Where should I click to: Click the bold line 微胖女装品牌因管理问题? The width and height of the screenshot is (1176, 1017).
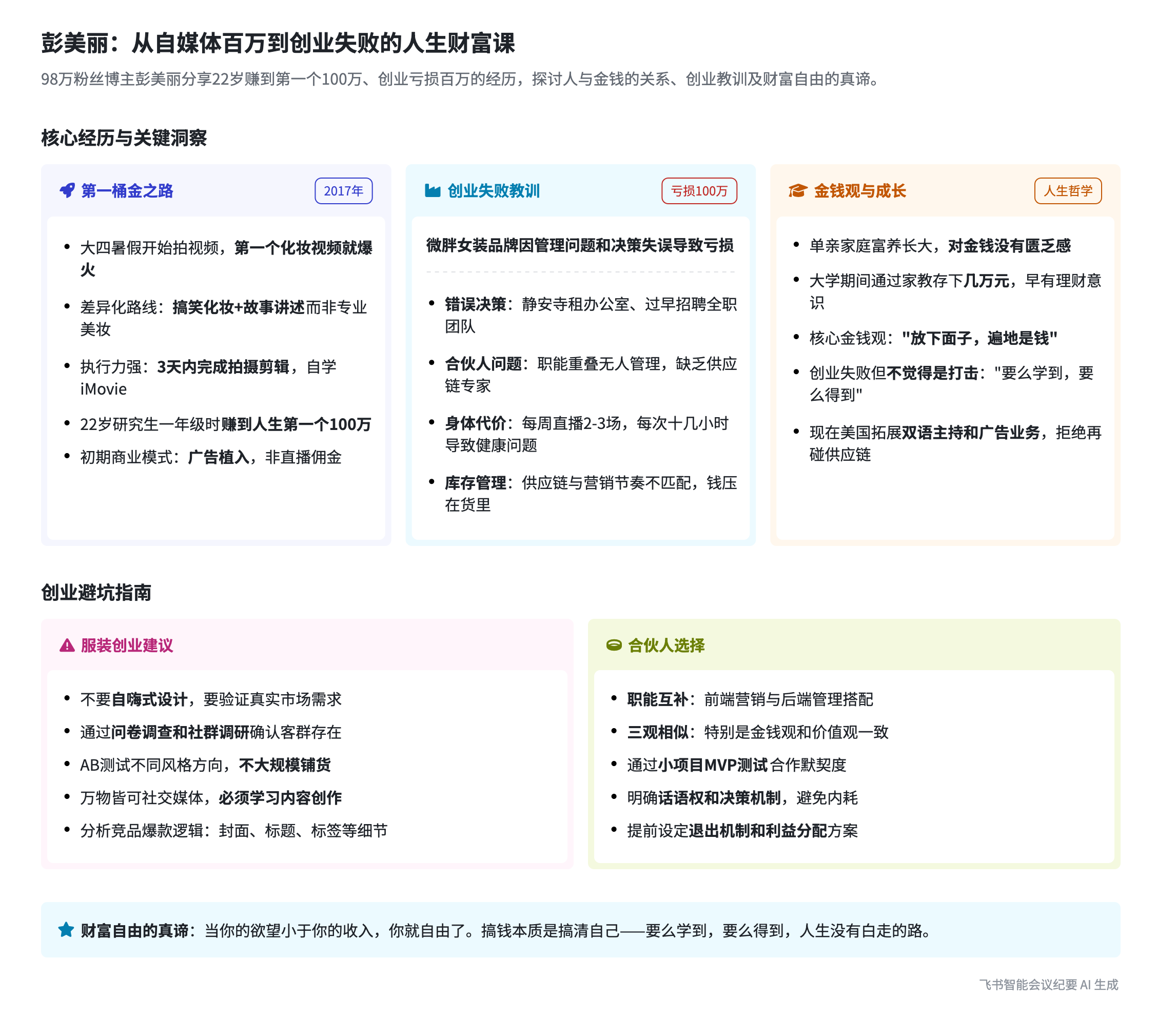tap(579, 245)
